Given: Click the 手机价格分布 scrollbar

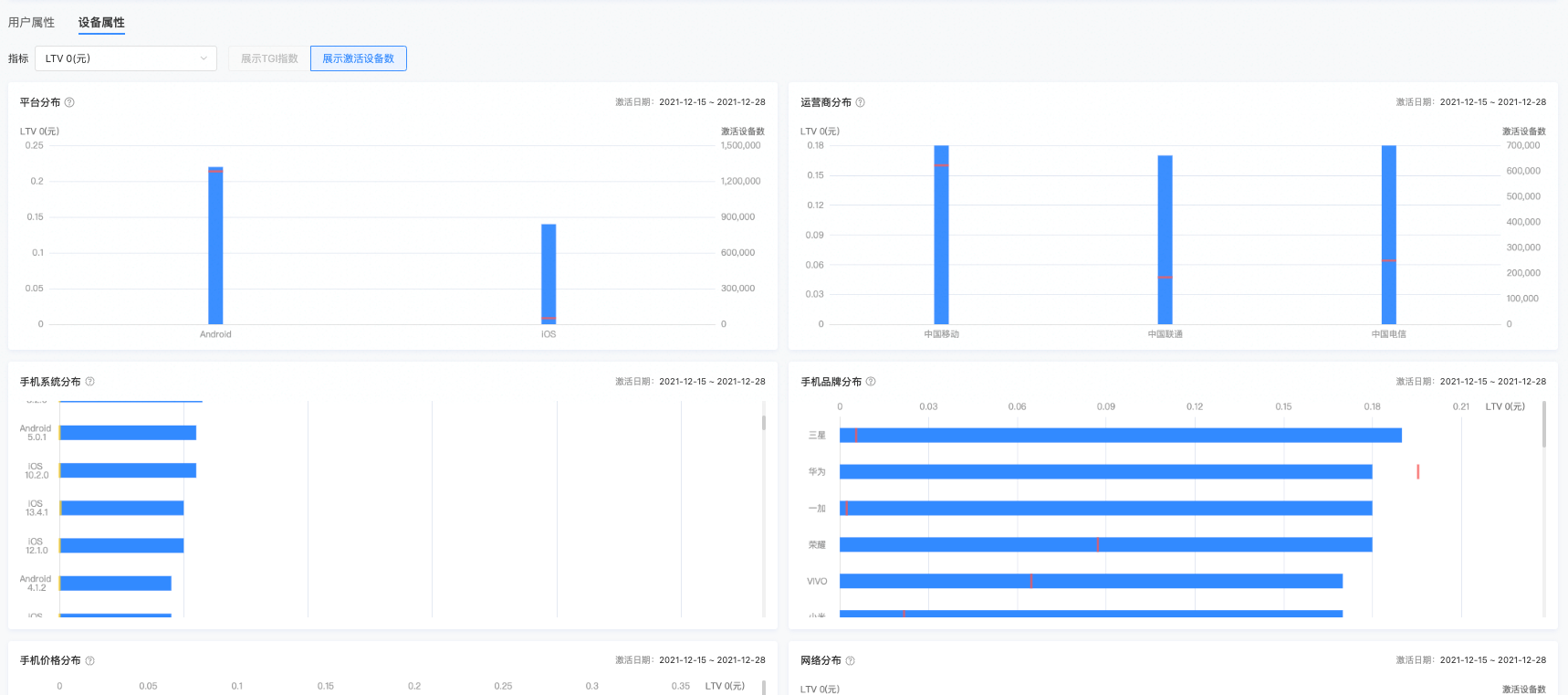Looking at the screenshot, I should pos(764,688).
